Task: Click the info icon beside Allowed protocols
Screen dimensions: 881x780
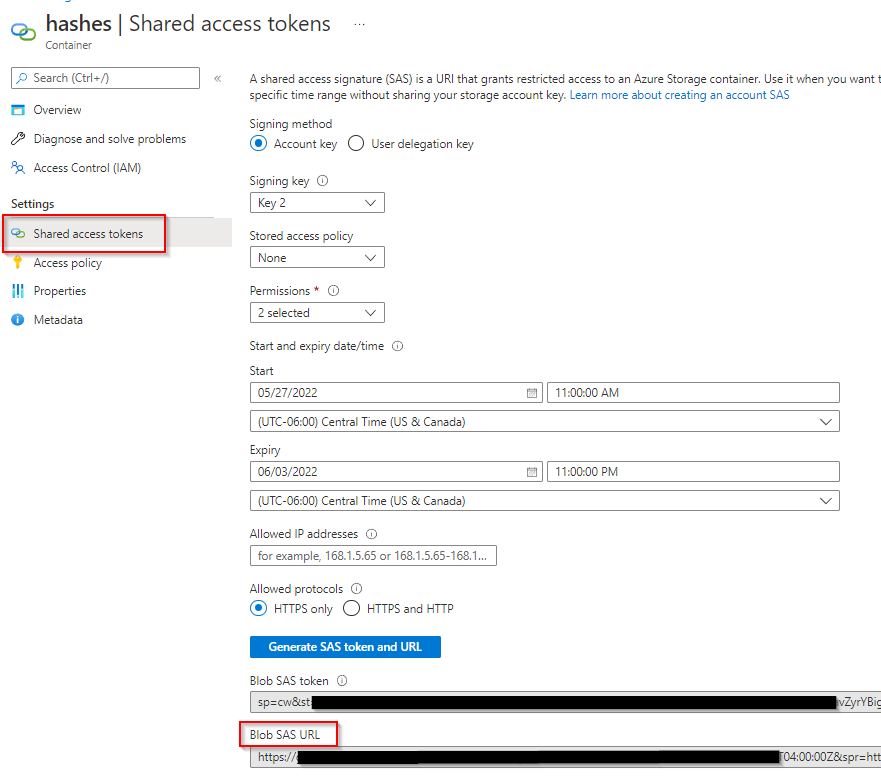Action: point(357,589)
